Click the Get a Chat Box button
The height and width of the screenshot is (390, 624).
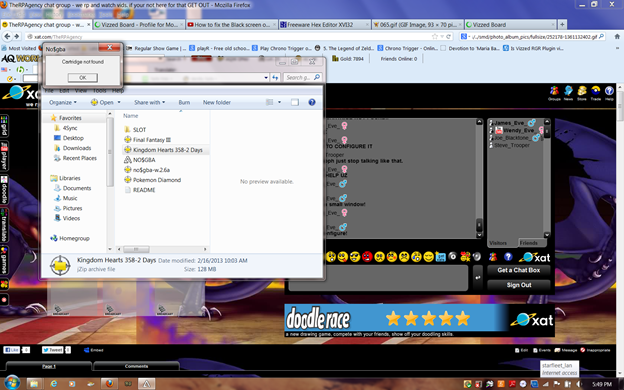[x=519, y=270]
